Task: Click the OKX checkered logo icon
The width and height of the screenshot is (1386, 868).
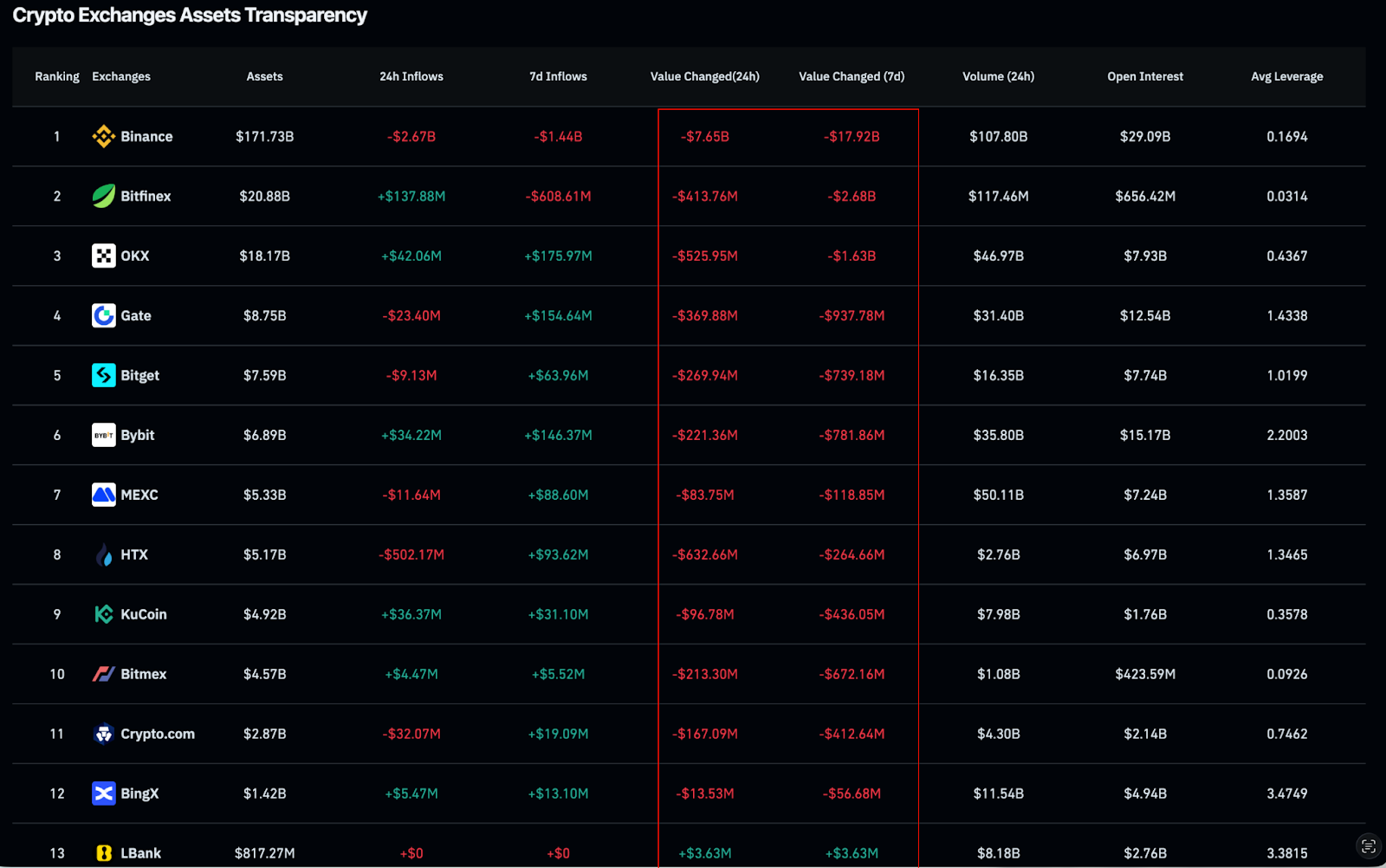Action: (x=103, y=256)
